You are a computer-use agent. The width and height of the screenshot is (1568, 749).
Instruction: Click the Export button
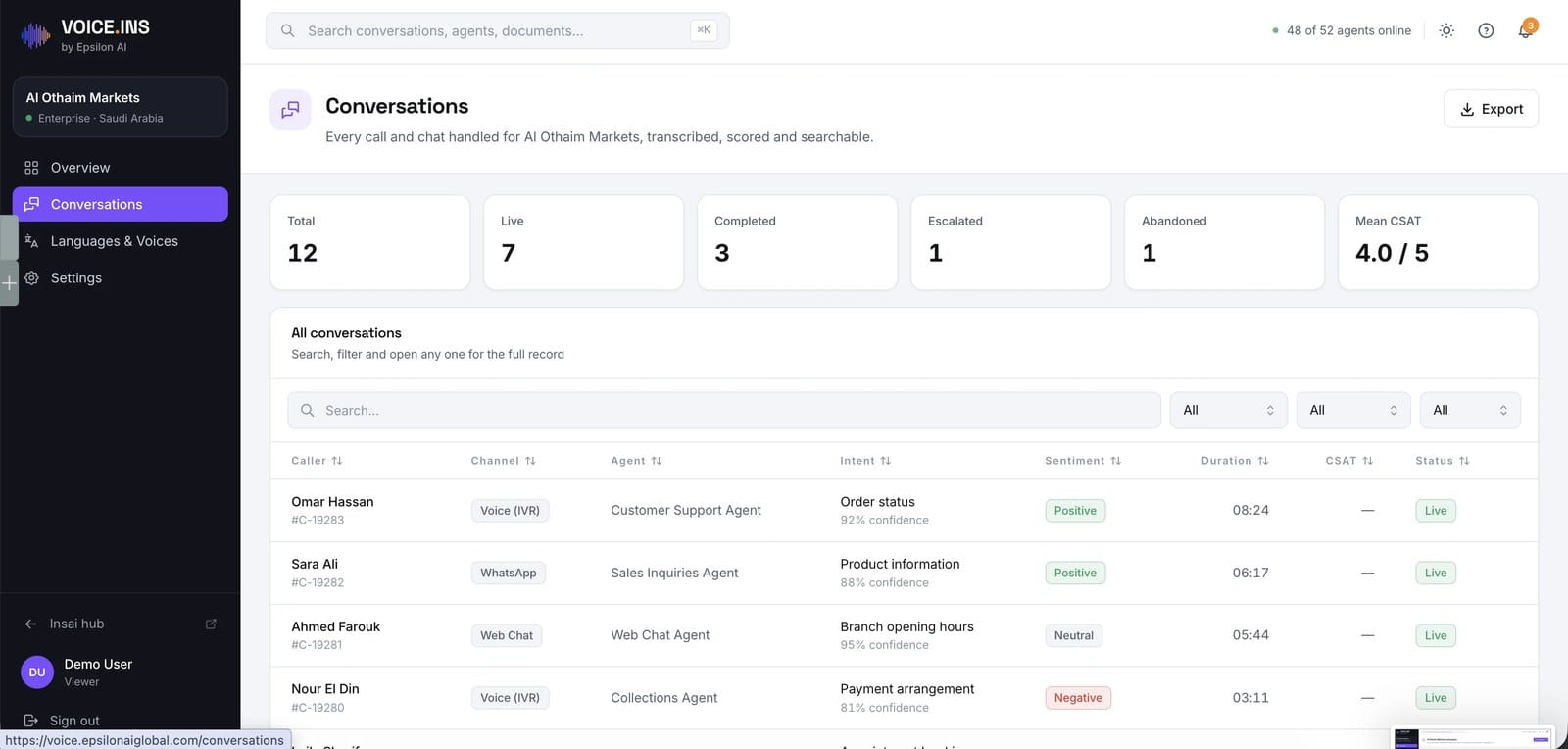pos(1491,109)
